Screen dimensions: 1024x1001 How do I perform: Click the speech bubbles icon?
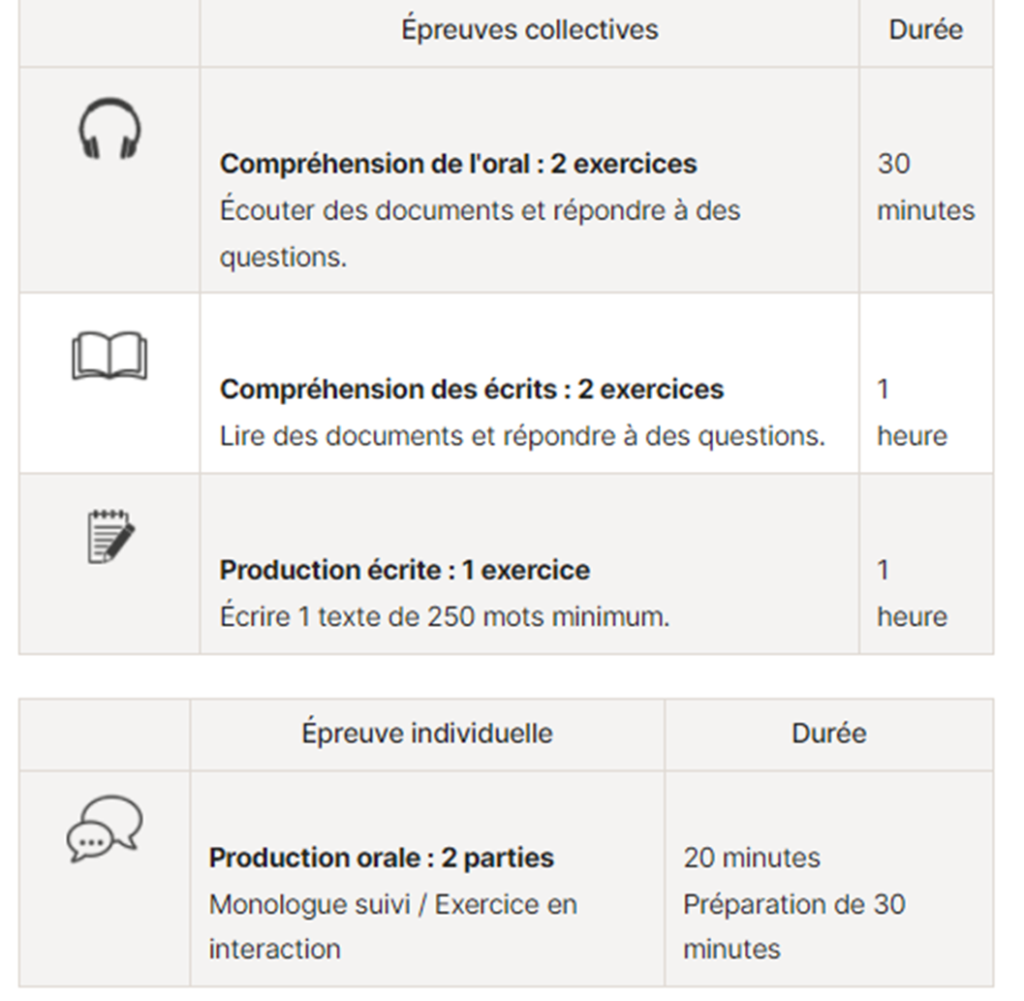[104, 829]
